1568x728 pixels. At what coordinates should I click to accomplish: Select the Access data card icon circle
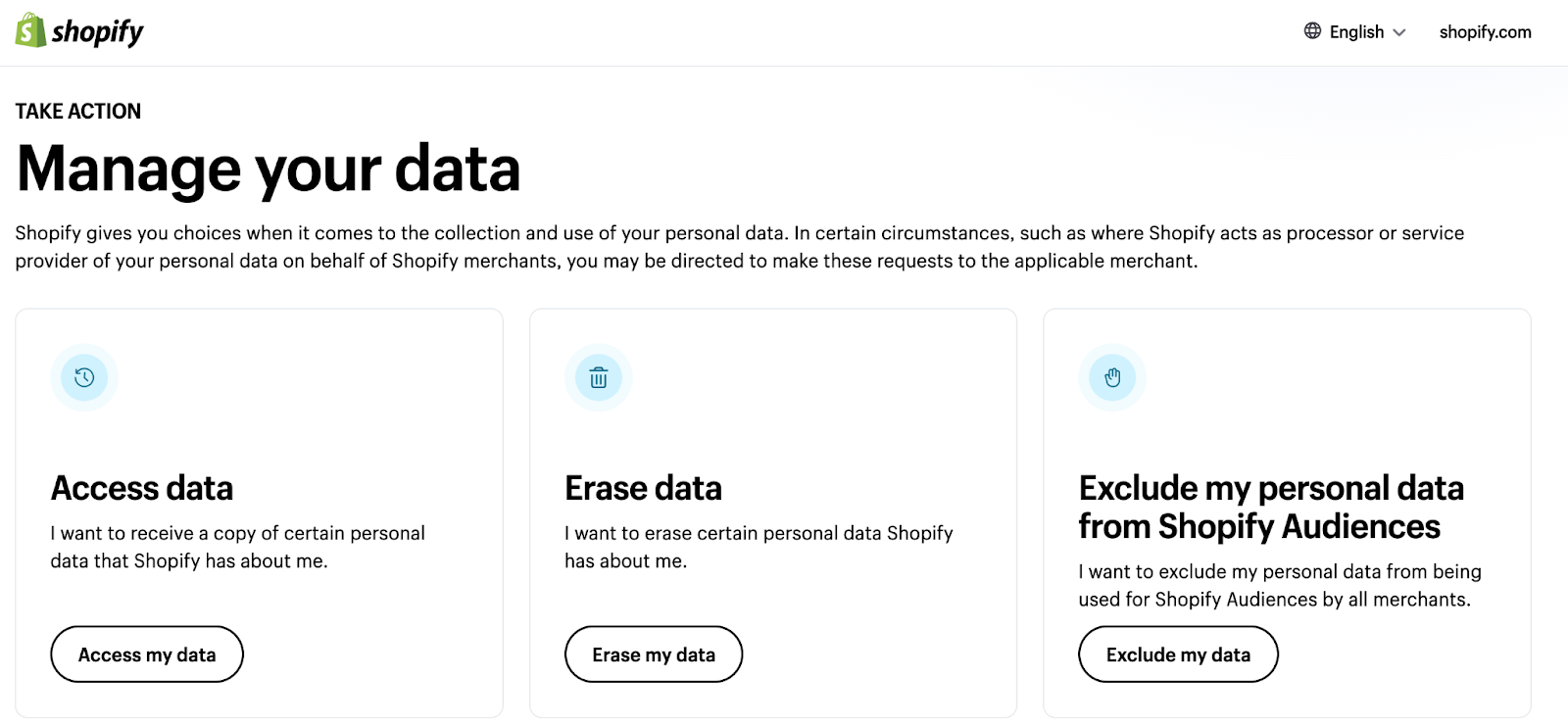(x=84, y=376)
